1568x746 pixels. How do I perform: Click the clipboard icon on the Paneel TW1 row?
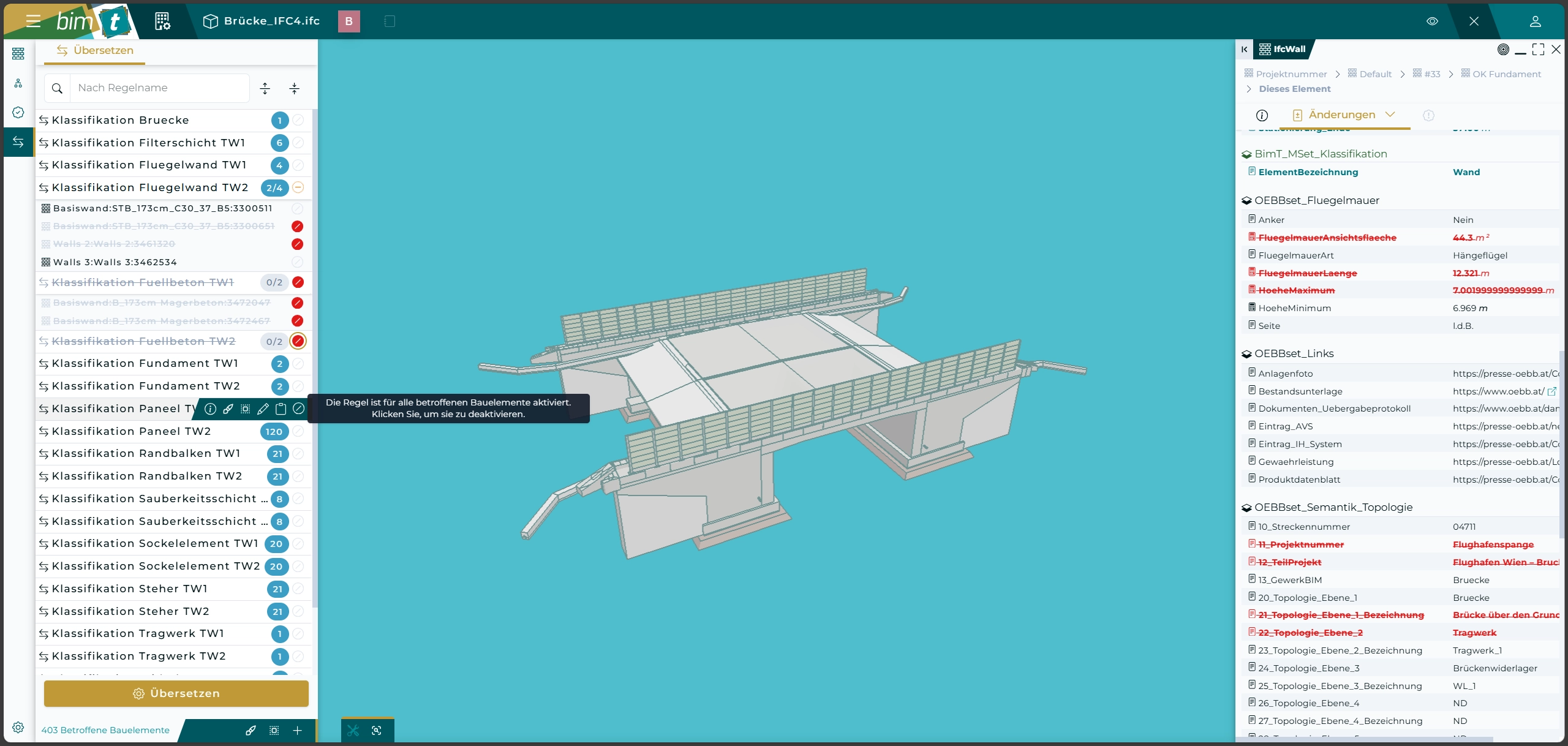[x=281, y=409]
